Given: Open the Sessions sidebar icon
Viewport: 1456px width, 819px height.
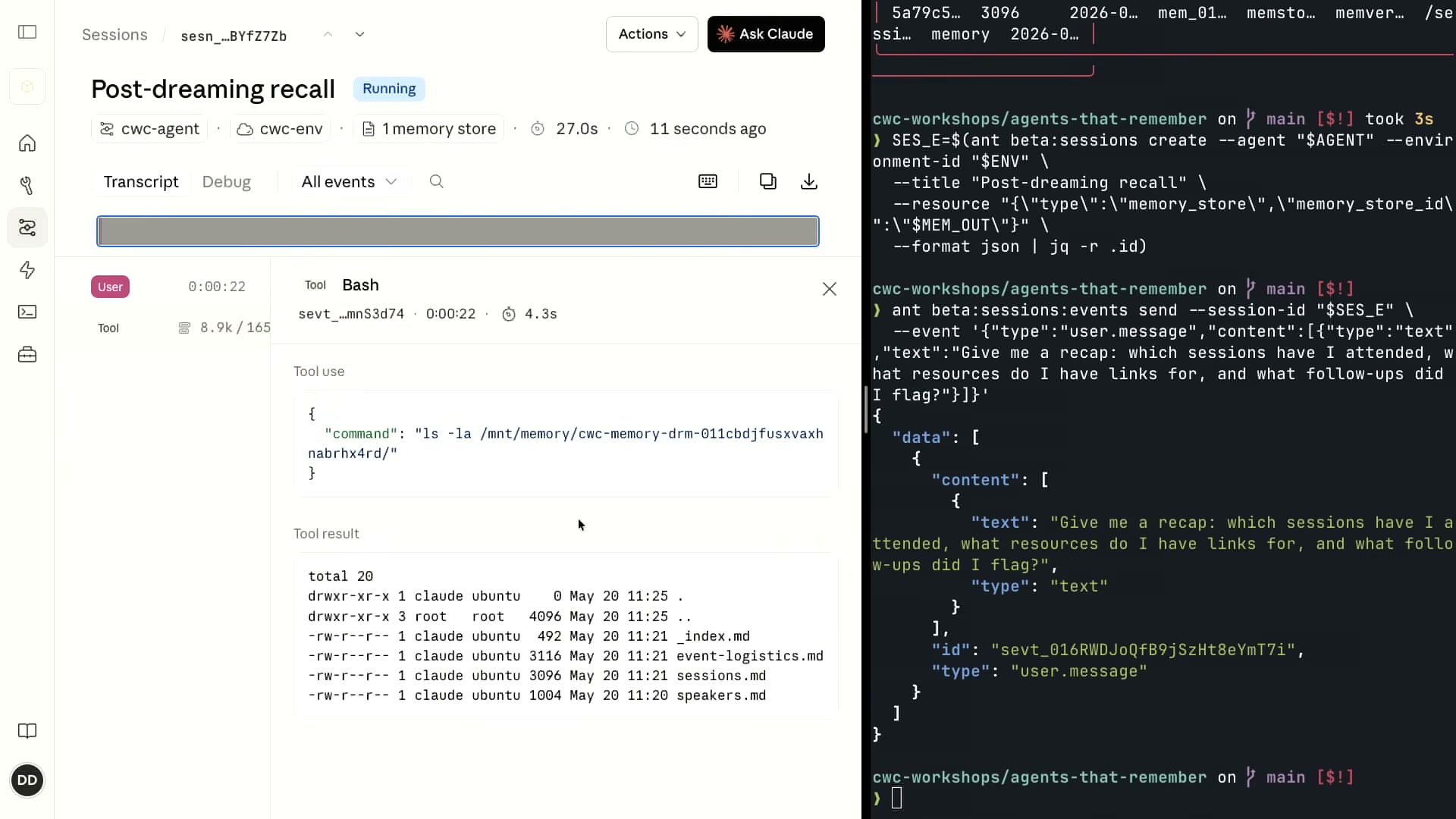Looking at the screenshot, I should pos(27,227).
